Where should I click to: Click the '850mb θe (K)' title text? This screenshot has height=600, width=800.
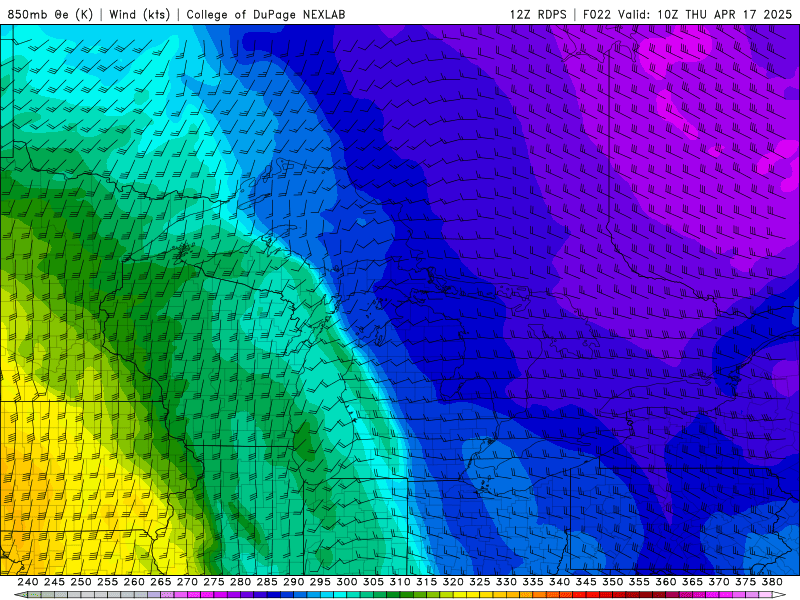point(50,14)
